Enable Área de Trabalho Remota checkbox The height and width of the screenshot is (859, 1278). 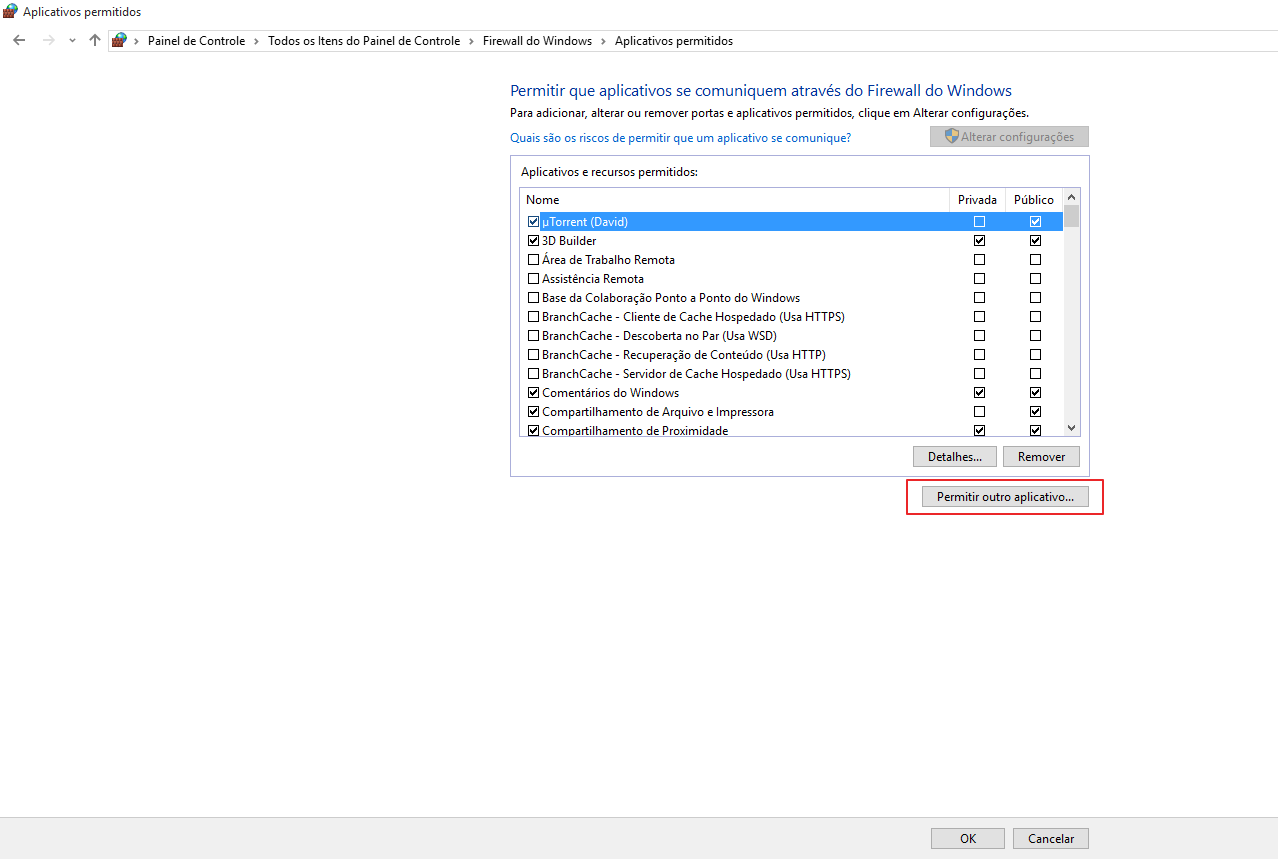(x=533, y=260)
